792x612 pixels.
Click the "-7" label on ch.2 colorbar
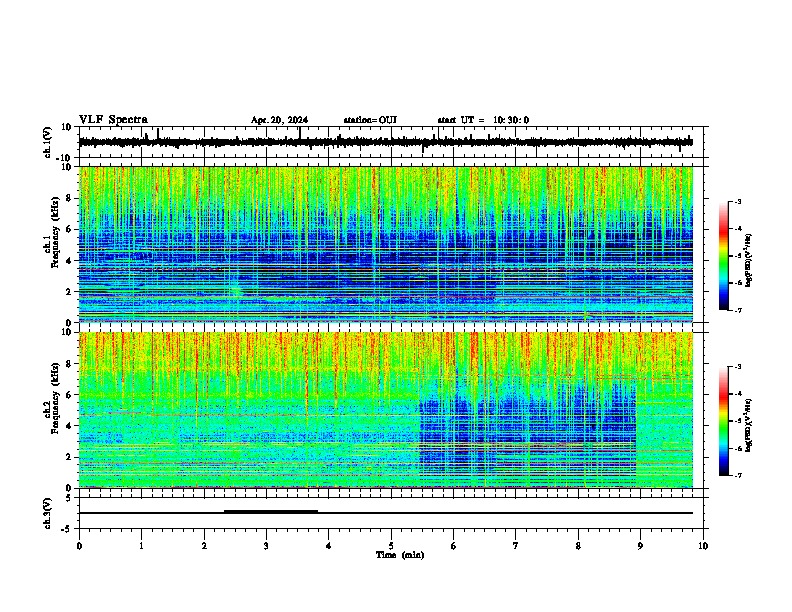(737, 476)
